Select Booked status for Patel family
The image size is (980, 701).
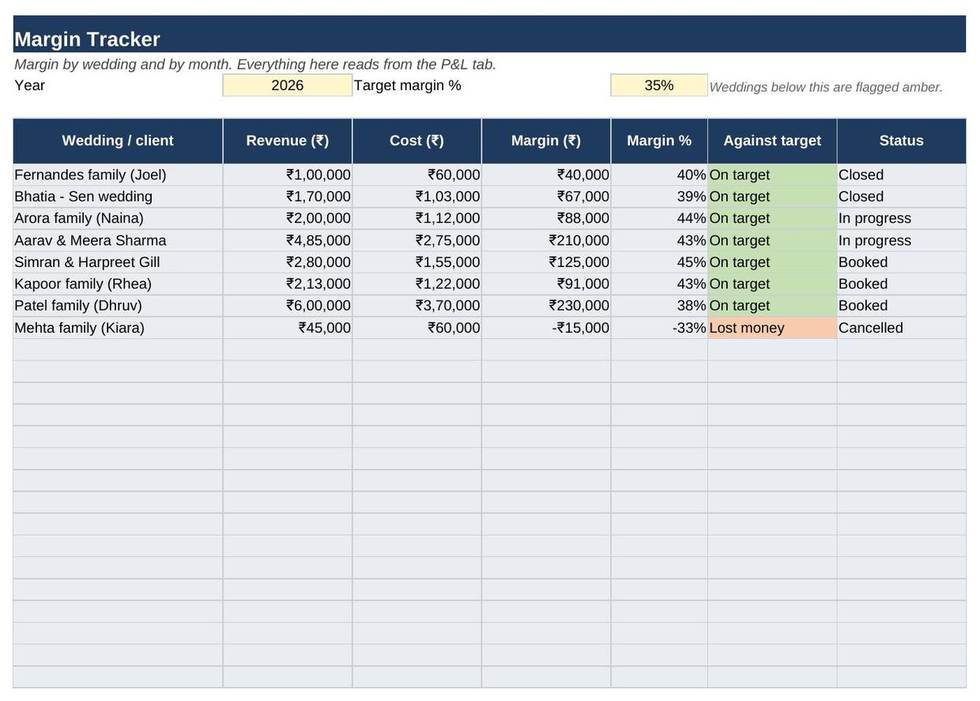[901, 306]
